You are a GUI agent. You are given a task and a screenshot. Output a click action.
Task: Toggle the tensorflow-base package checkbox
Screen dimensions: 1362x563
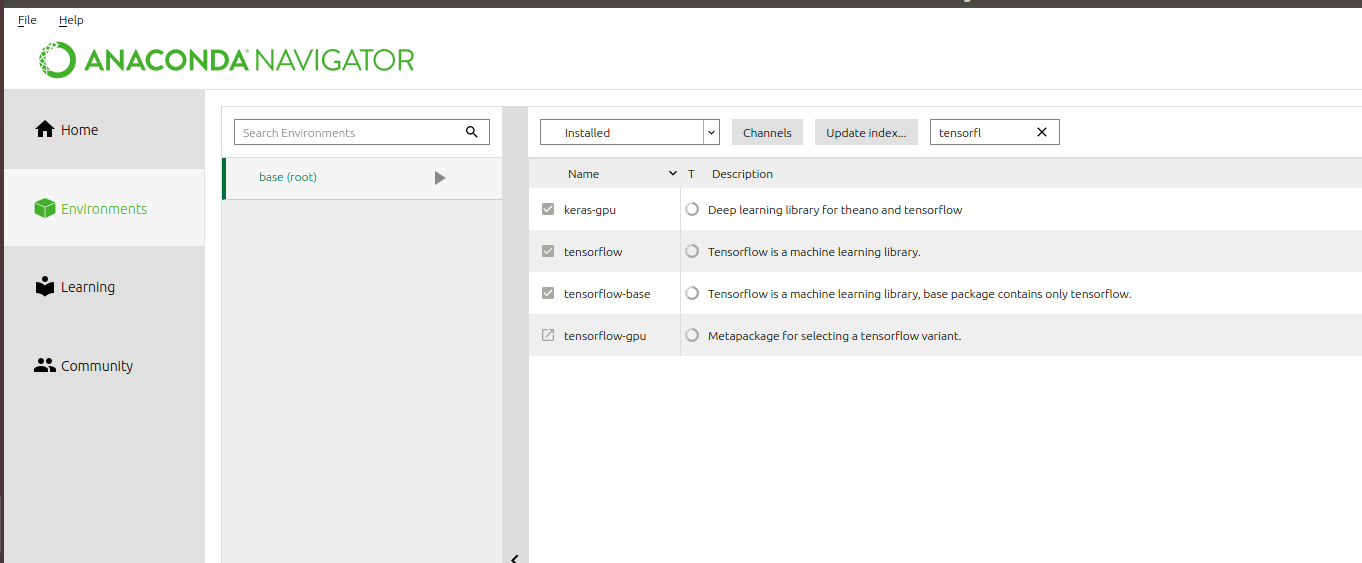coord(547,294)
